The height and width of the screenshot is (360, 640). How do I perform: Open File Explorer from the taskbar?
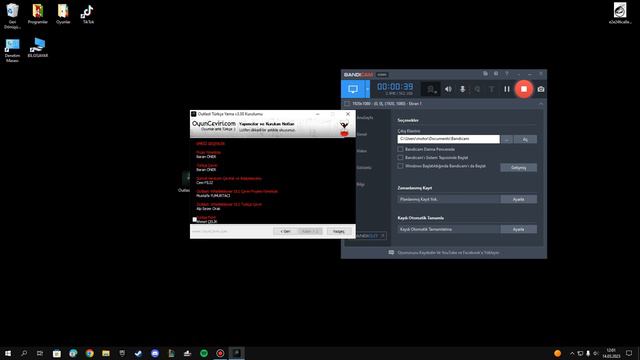click(x=106, y=353)
